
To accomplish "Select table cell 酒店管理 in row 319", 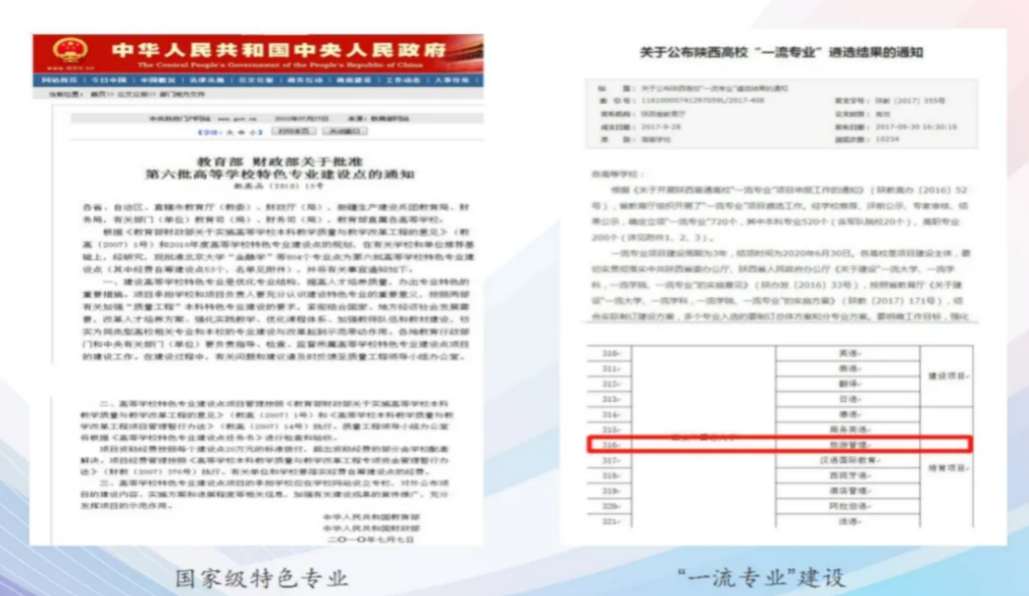I will 848,491.
